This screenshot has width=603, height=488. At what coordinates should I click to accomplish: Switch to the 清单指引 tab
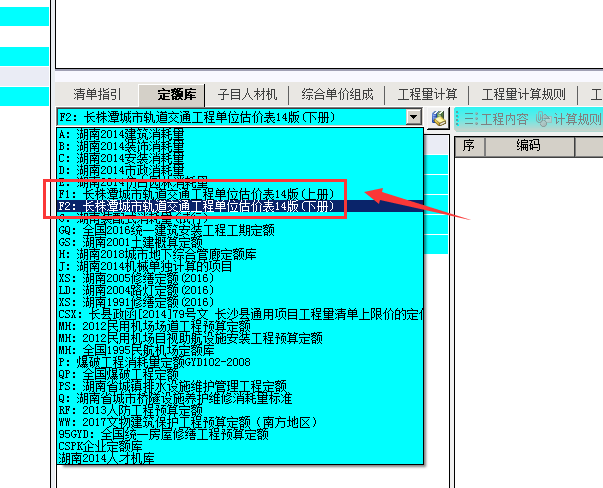(97, 94)
